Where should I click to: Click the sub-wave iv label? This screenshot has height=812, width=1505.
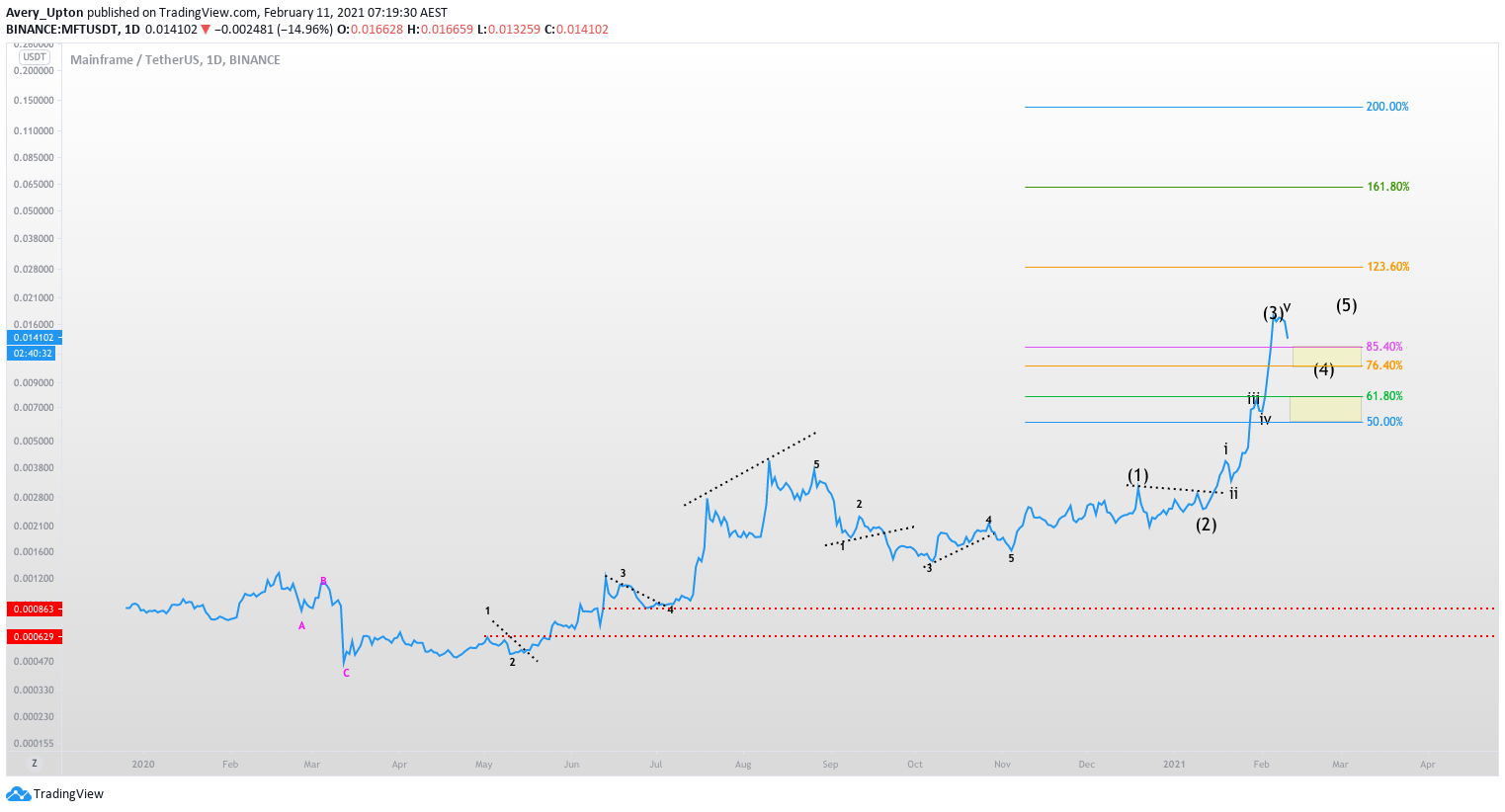(1265, 419)
